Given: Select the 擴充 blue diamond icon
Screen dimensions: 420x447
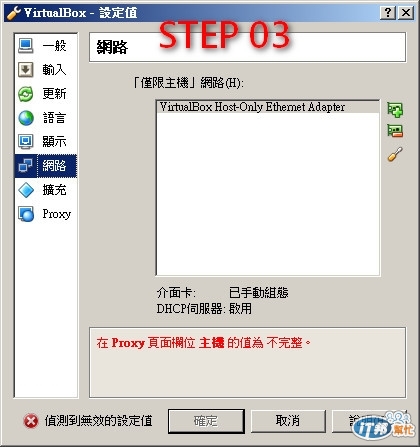Looking at the screenshot, I should click(26, 190).
